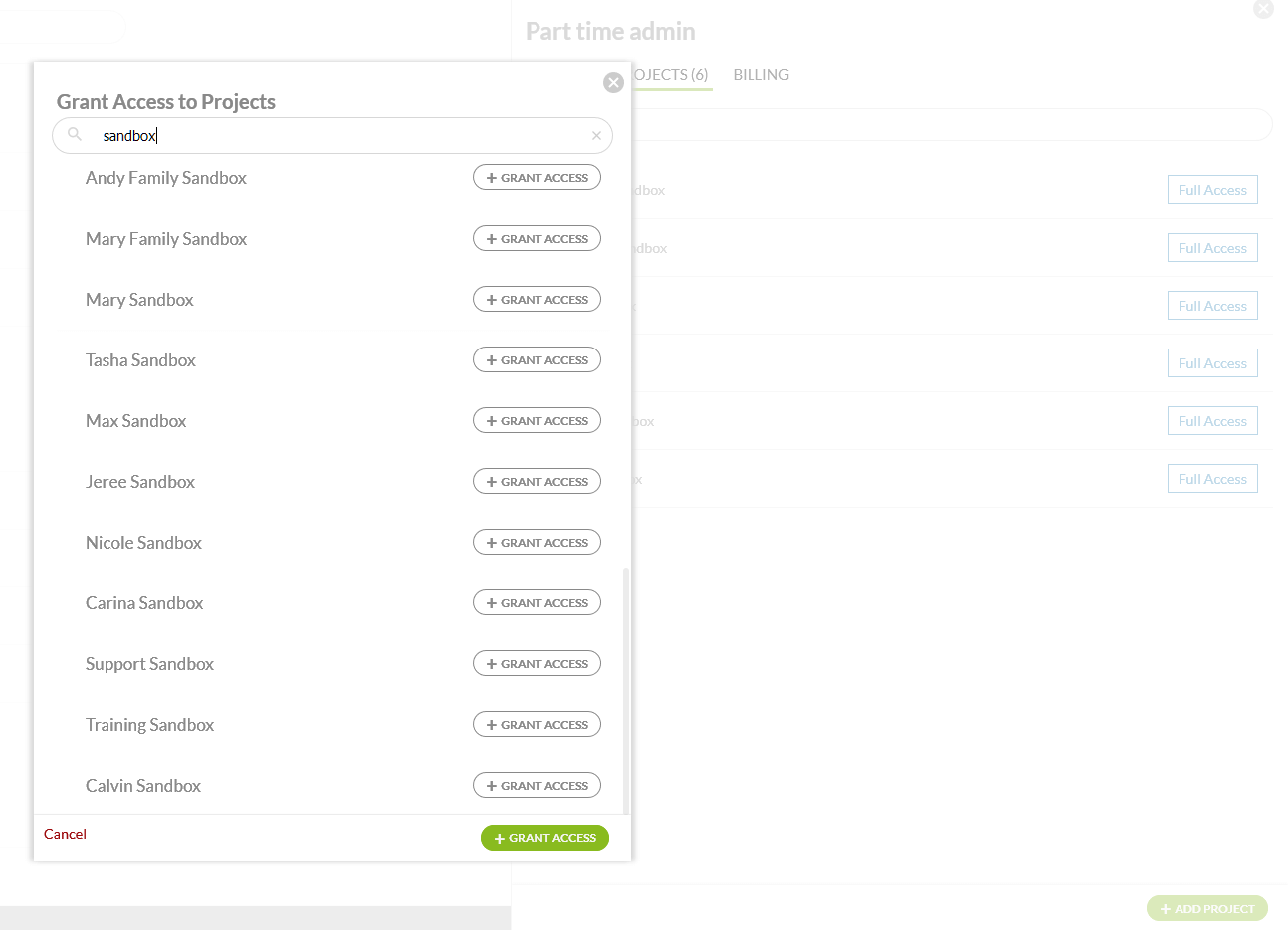Close the Grant Access to Projects dialog

coord(613,83)
